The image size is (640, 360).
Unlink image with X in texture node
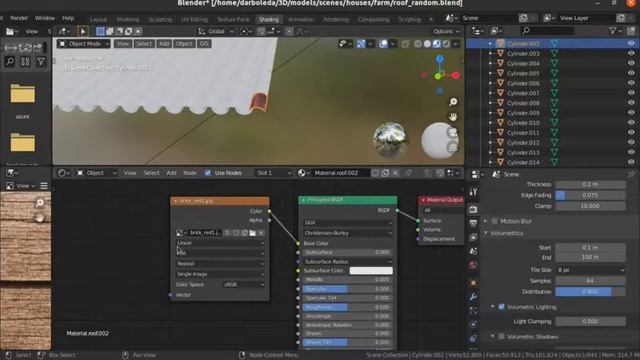click(262, 233)
